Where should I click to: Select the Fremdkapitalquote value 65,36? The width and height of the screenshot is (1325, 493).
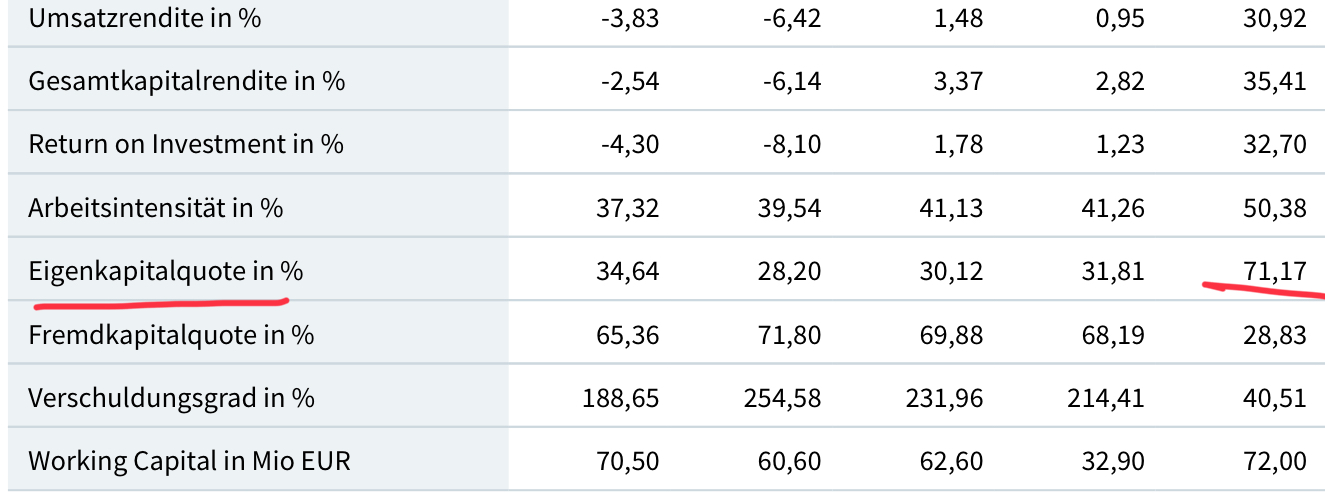pyautogui.click(x=630, y=335)
